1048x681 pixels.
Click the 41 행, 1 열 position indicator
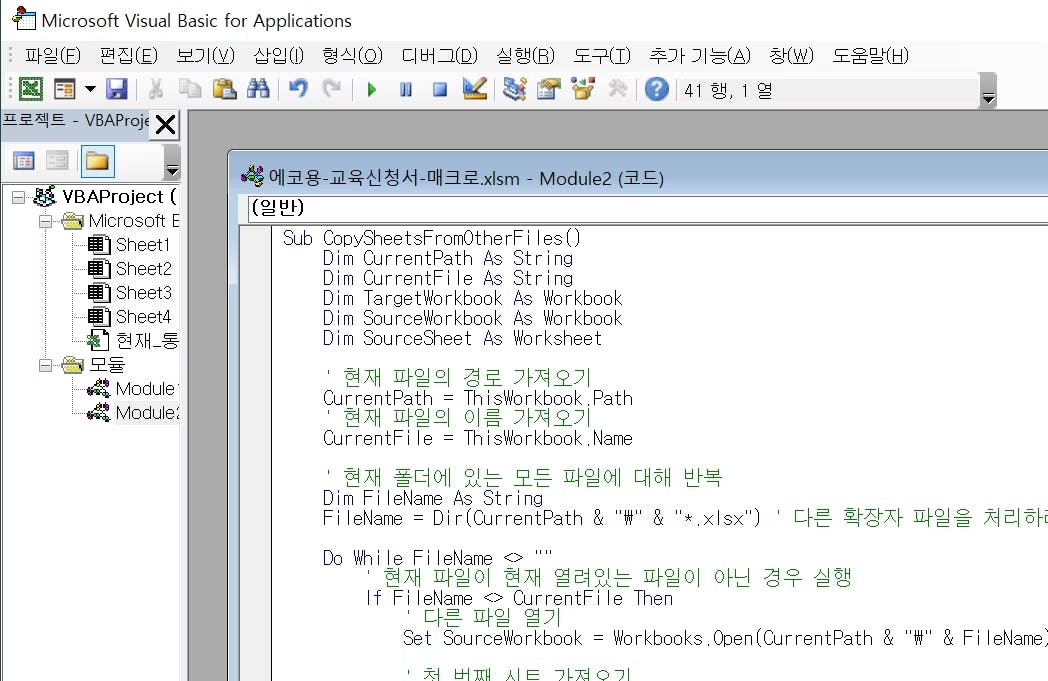(728, 90)
